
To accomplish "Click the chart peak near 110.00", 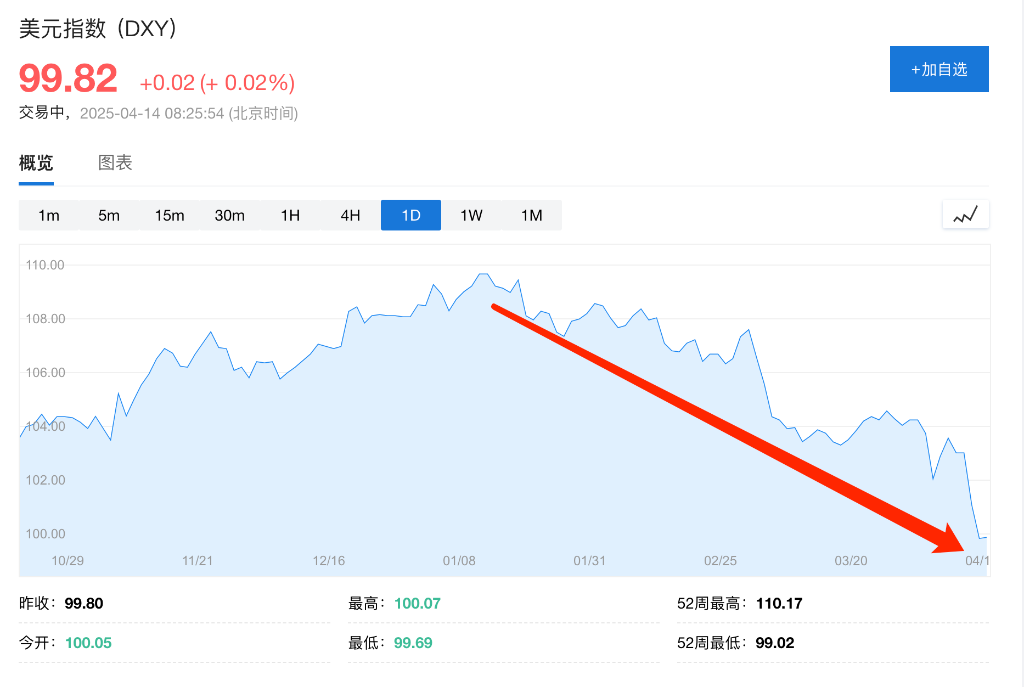I will (483, 274).
